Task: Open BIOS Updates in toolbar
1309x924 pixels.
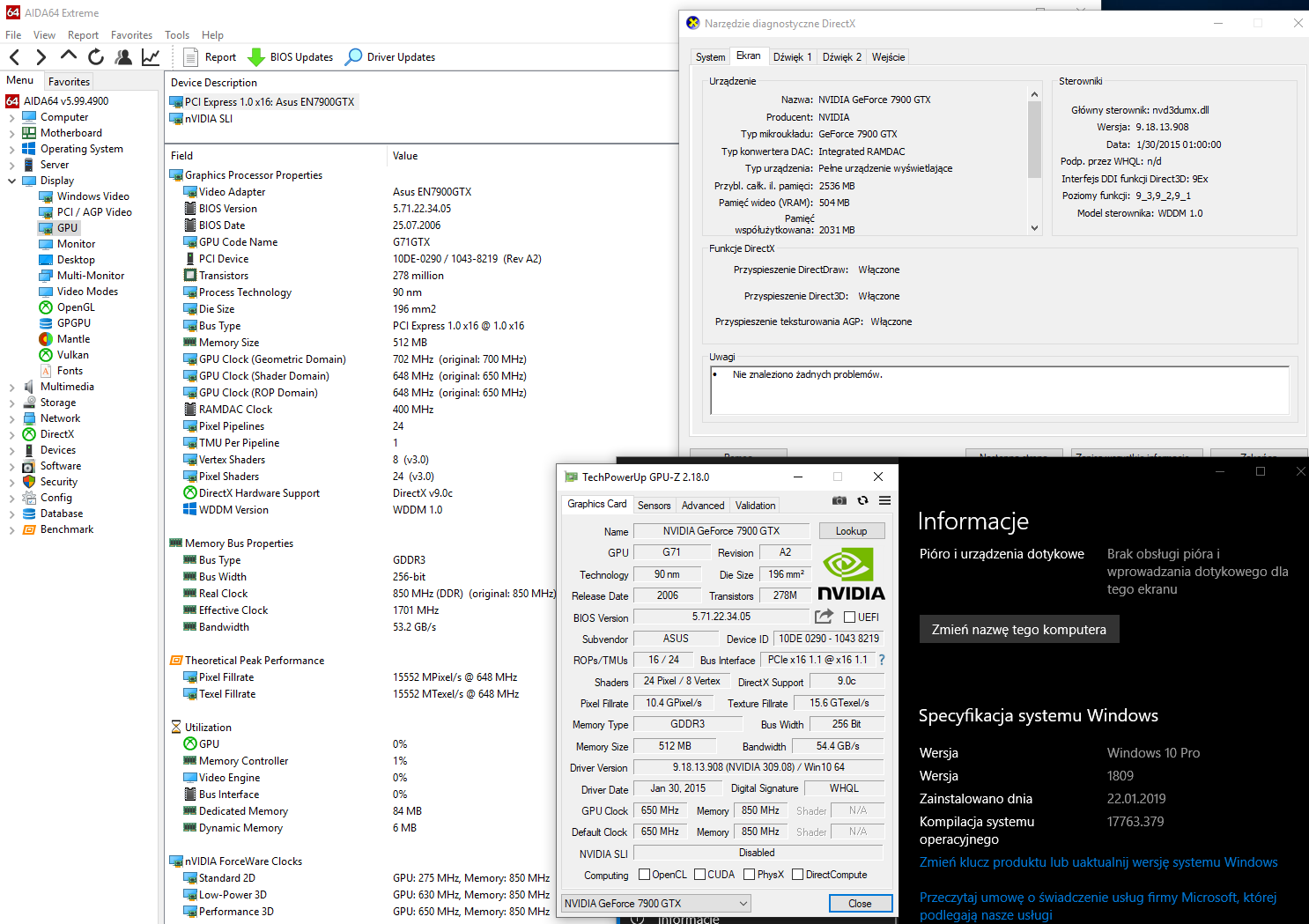Action: (291, 57)
